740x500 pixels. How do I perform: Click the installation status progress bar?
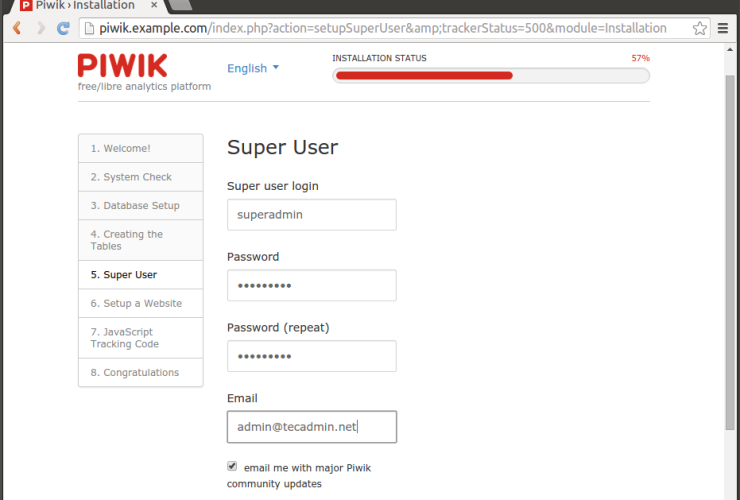point(490,75)
